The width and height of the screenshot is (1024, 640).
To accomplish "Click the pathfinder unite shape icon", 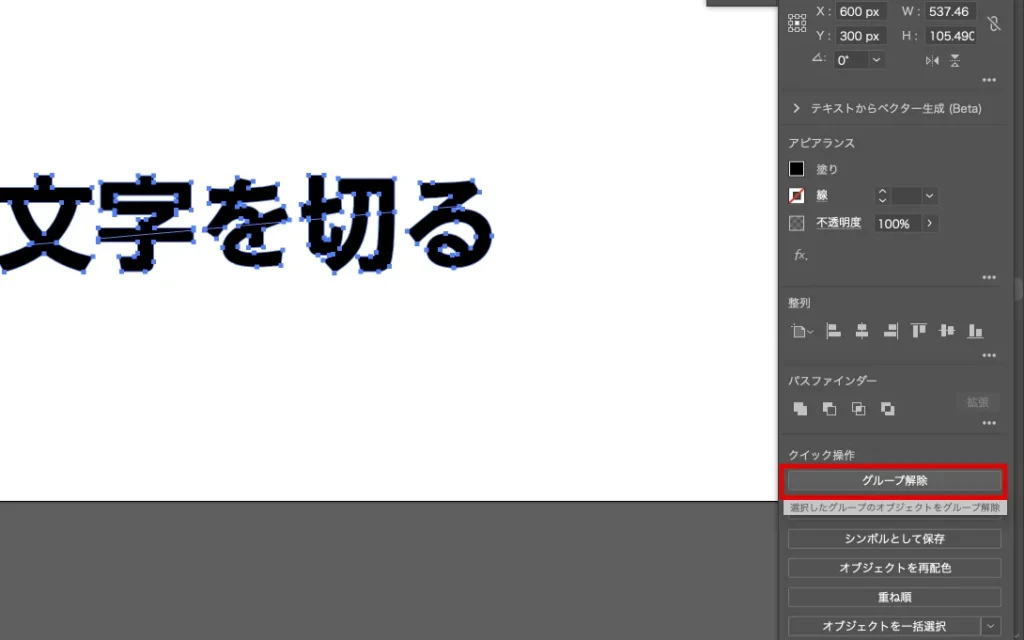I will 800,408.
